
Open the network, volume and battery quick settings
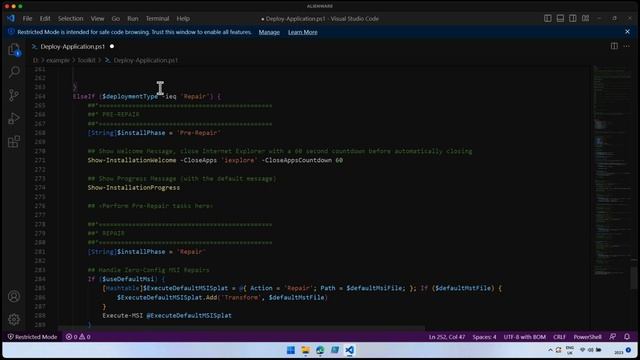tap(590, 350)
